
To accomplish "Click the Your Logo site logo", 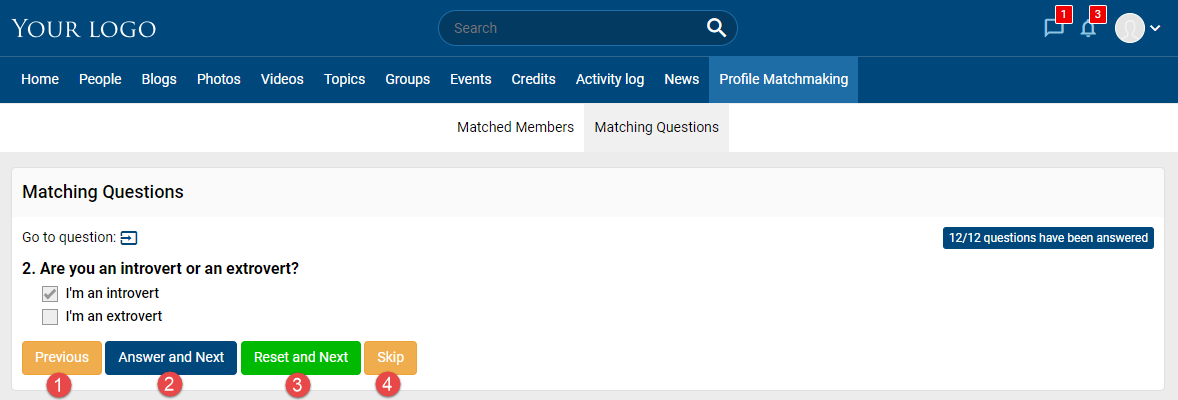I will pos(84,29).
